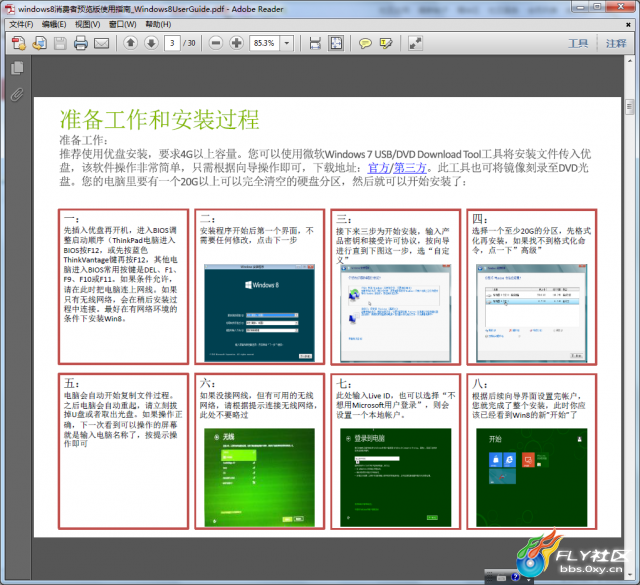640x585 pixels.
Task: Click the fit full page icon
Action: [x=336, y=43]
